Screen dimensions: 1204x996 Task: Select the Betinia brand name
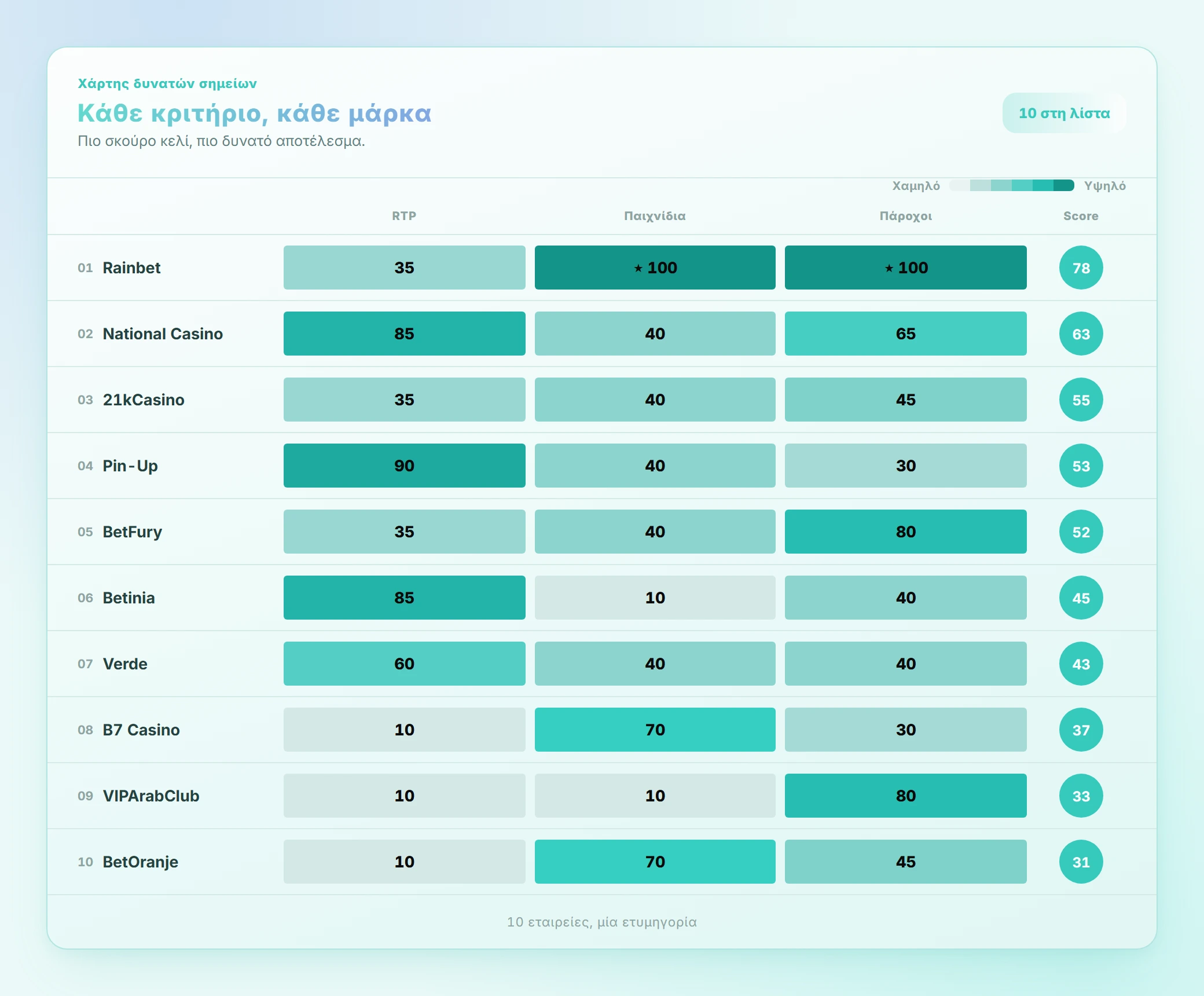[129, 598]
